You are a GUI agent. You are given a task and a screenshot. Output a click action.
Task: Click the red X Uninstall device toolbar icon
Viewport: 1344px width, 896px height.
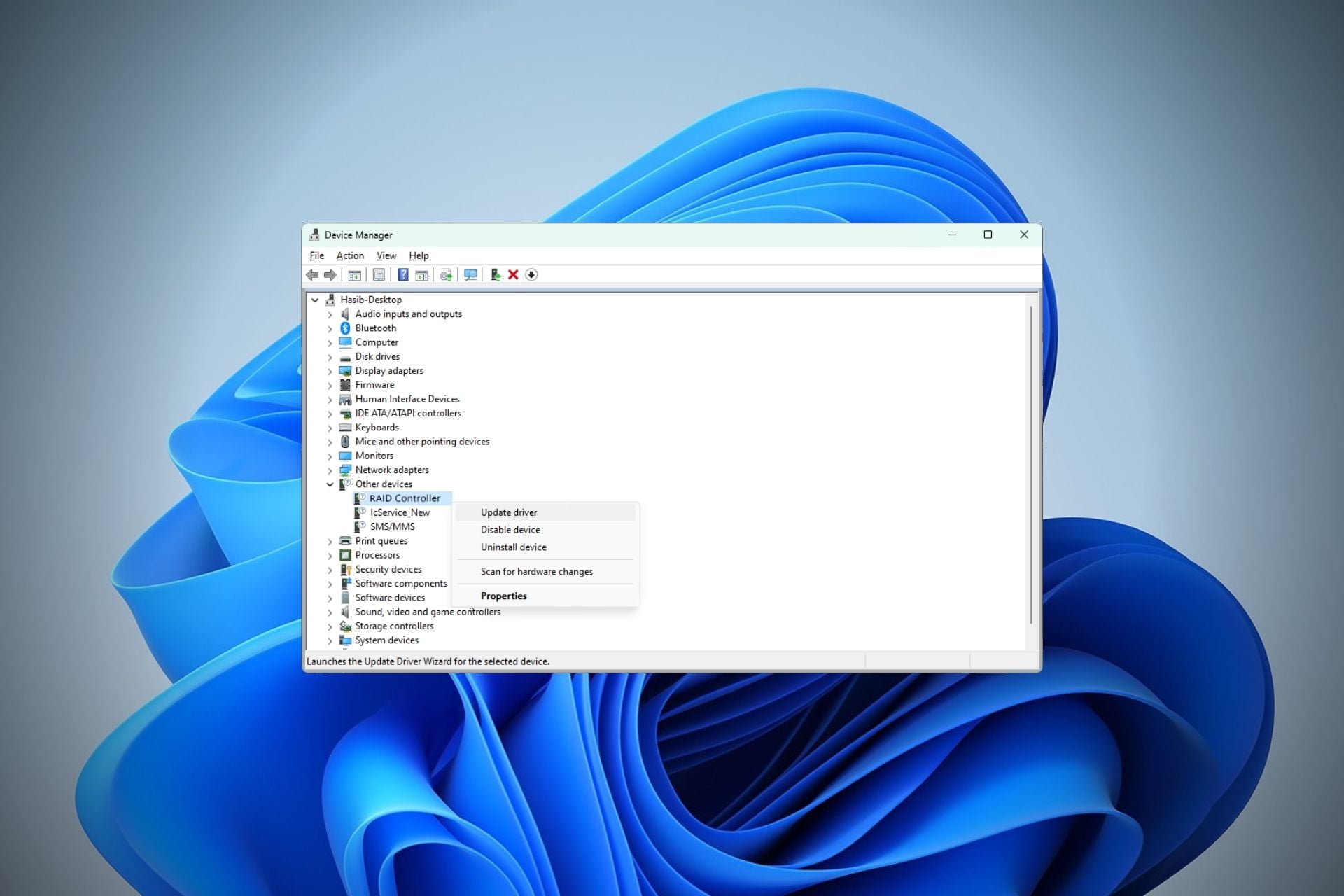512,274
